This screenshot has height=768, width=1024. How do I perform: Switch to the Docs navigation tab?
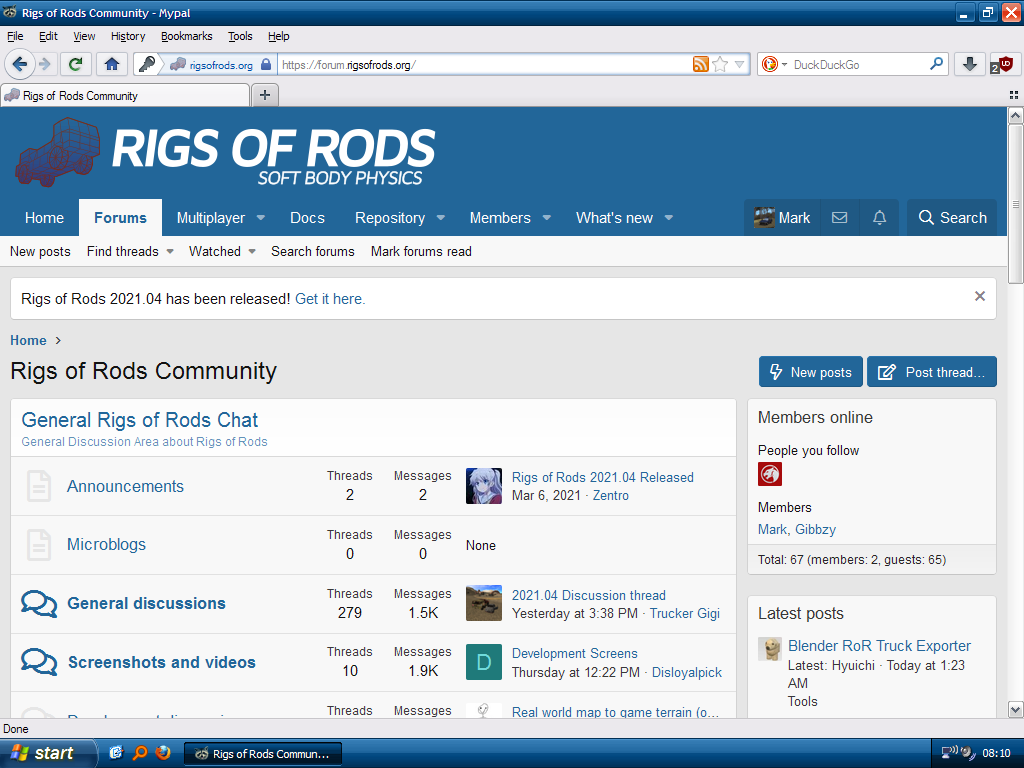[x=307, y=218]
